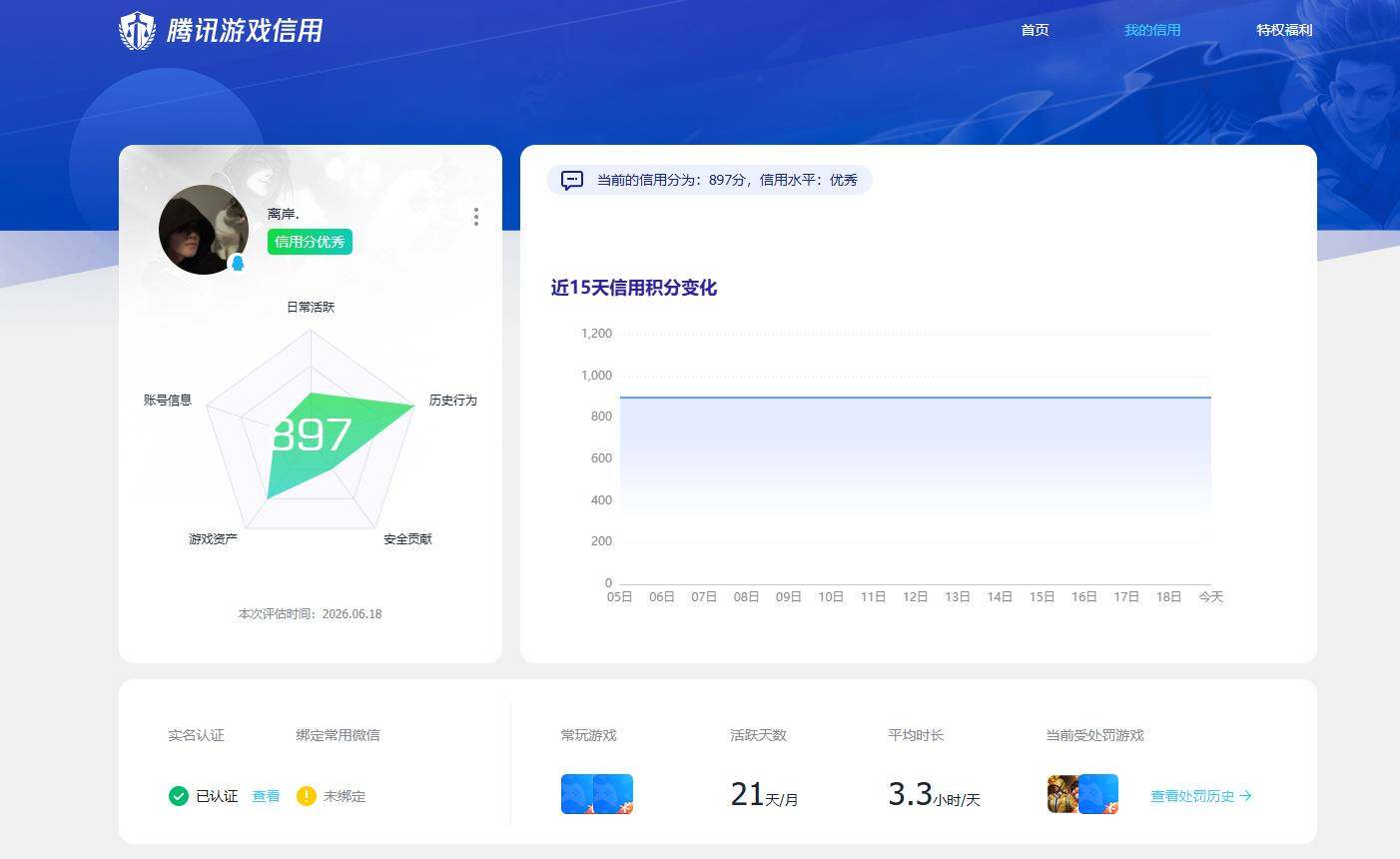
Task: Click the 近15天信用积分变化 heading
Action: click(x=634, y=288)
